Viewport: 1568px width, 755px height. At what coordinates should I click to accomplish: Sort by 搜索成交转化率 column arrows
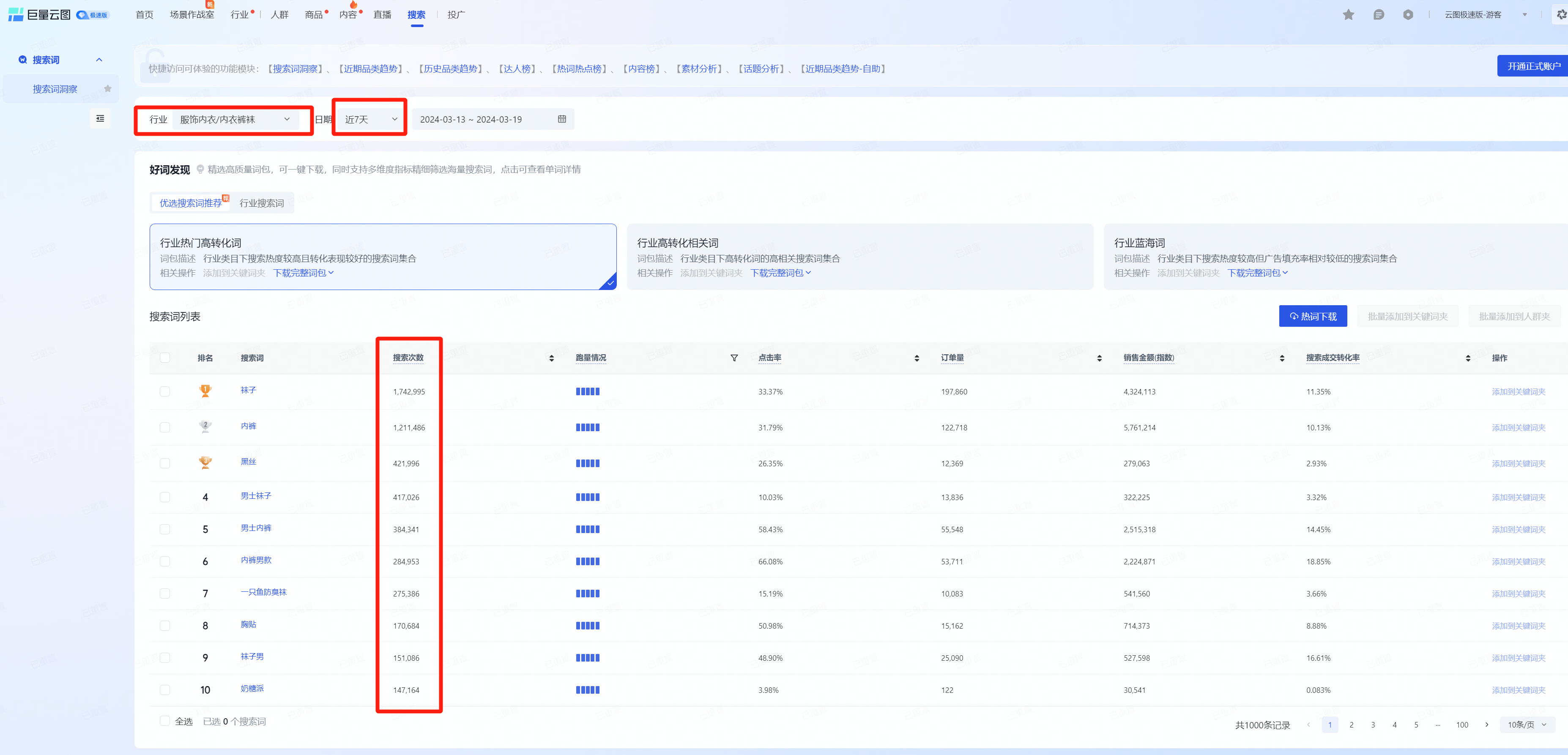(1468, 358)
